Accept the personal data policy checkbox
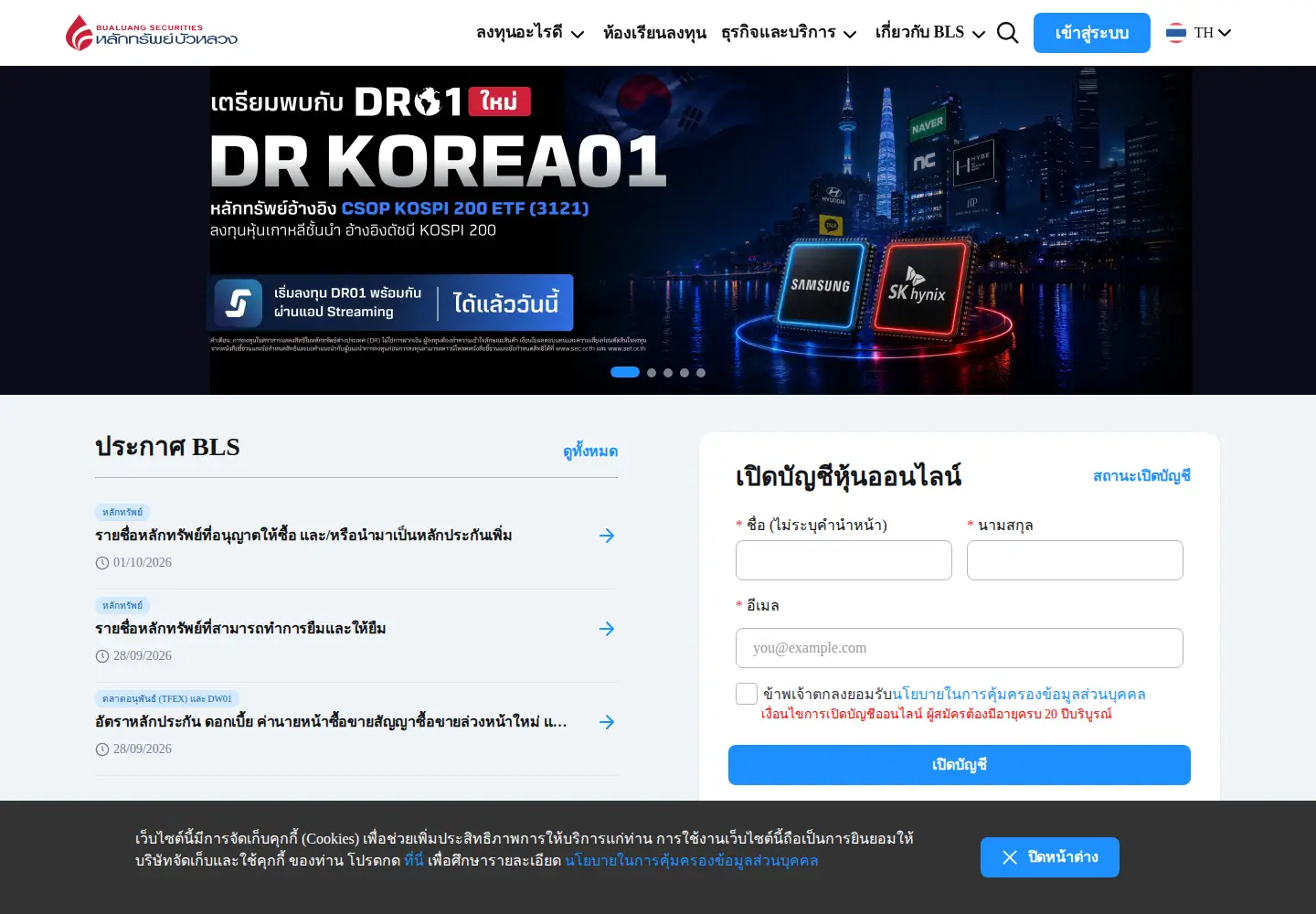Screen dimensions: 1316x914 point(747,694)
